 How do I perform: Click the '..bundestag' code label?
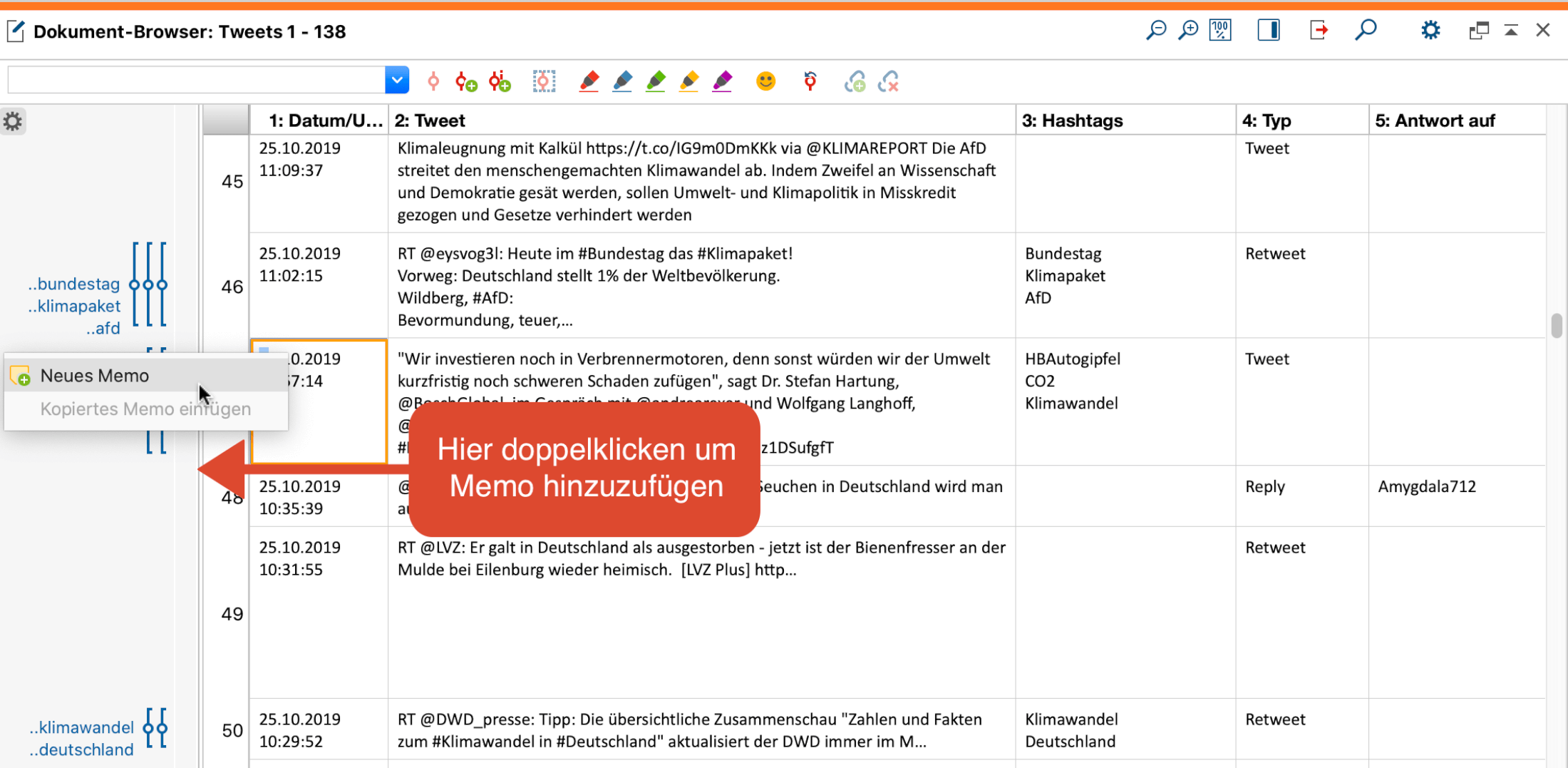coord(74,284)
